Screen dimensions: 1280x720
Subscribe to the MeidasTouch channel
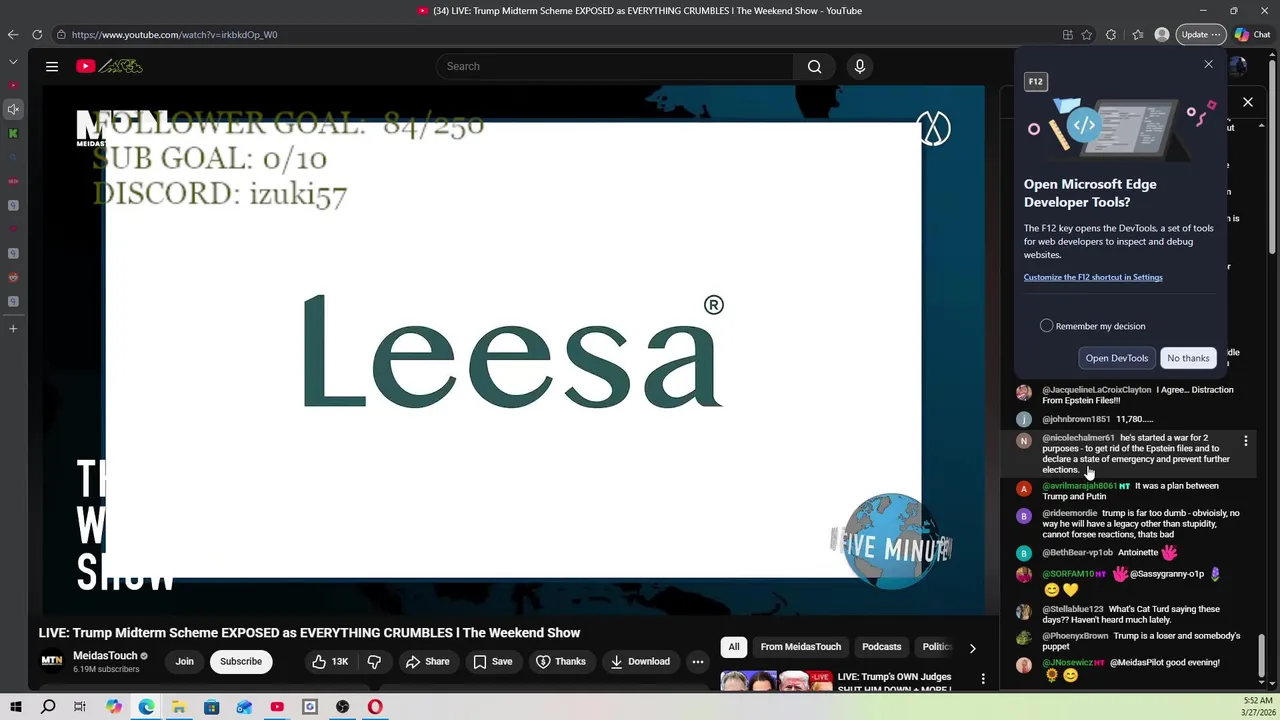pyautogui.click(x=241, y=661)
